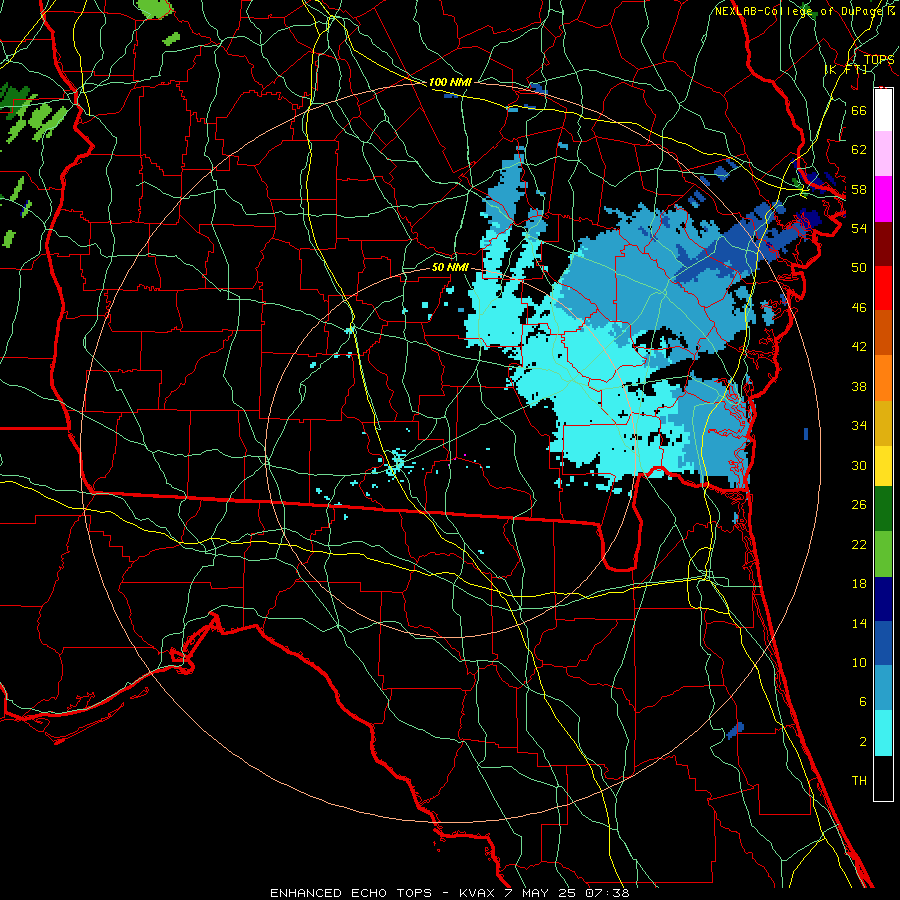Click the cyan swatch beside the 2 label

coord(883,733)
